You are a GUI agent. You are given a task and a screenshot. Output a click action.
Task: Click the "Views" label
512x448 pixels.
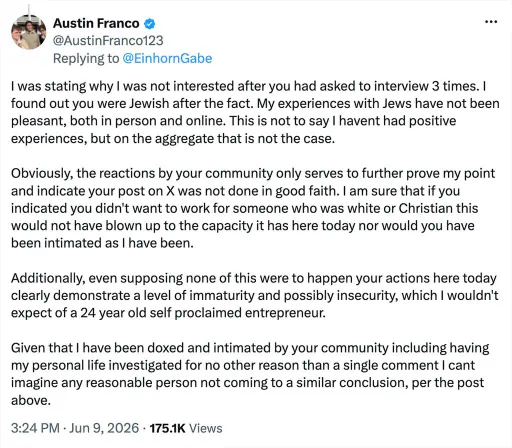(x=205, y=428)
